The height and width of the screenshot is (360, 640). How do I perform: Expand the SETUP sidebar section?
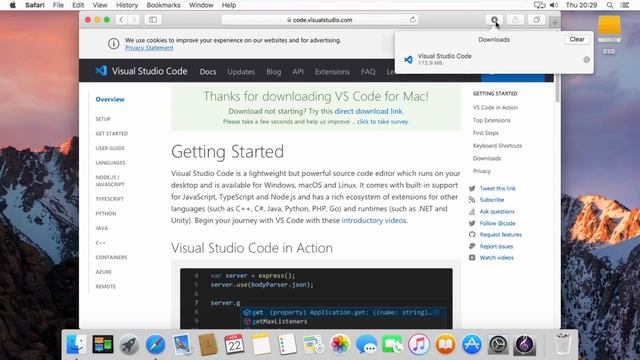(x=103, y=119)
